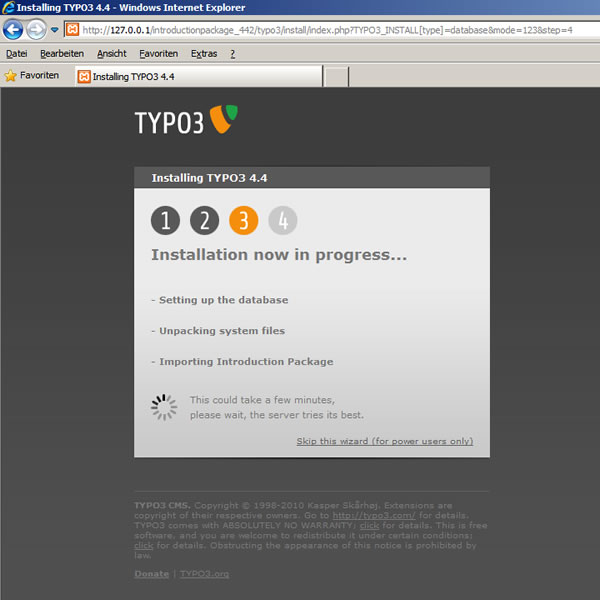Image resolution: width=600 pixels, height=600 pixels.
Task: Click Skip this wizard link
Action: coord(384,441)
